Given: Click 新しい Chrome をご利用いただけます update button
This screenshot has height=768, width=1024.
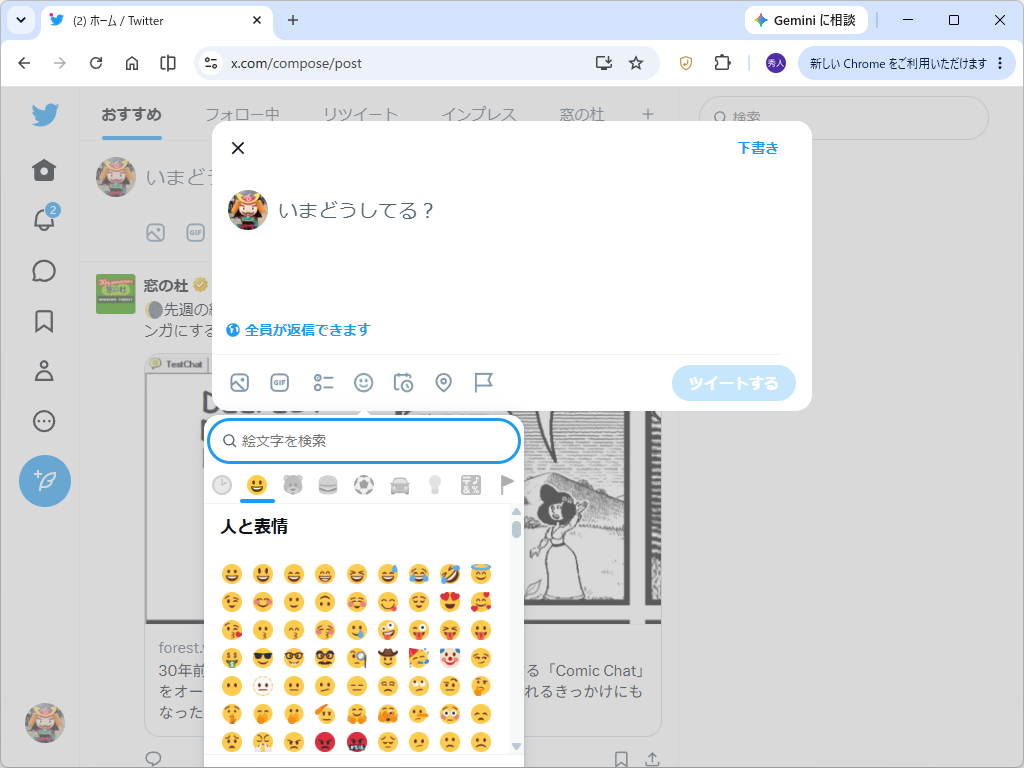Looking at the screenshot, I should (x=906, y=63).
